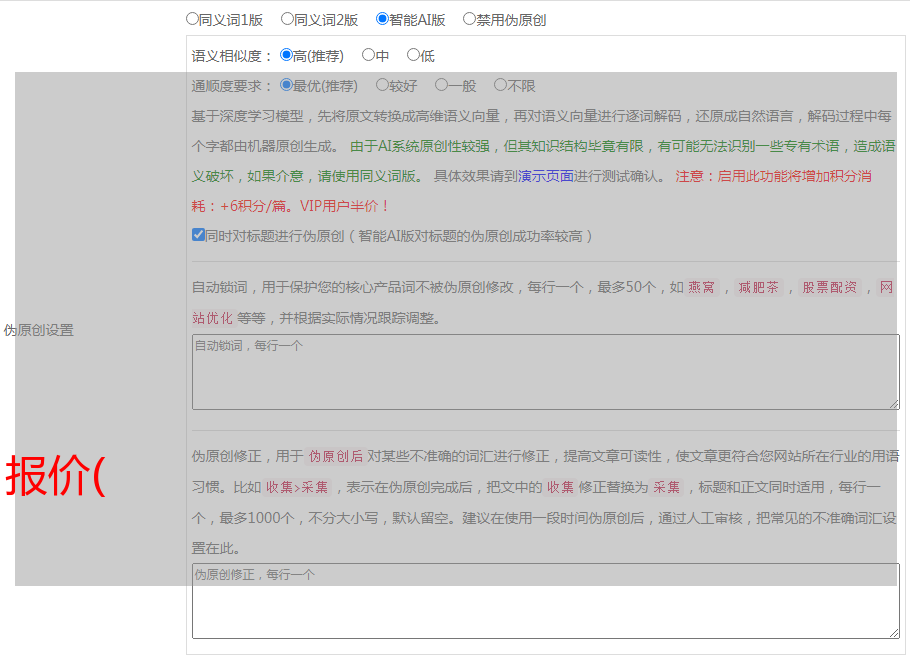Choose the 智能AI版 radio button

383,19
